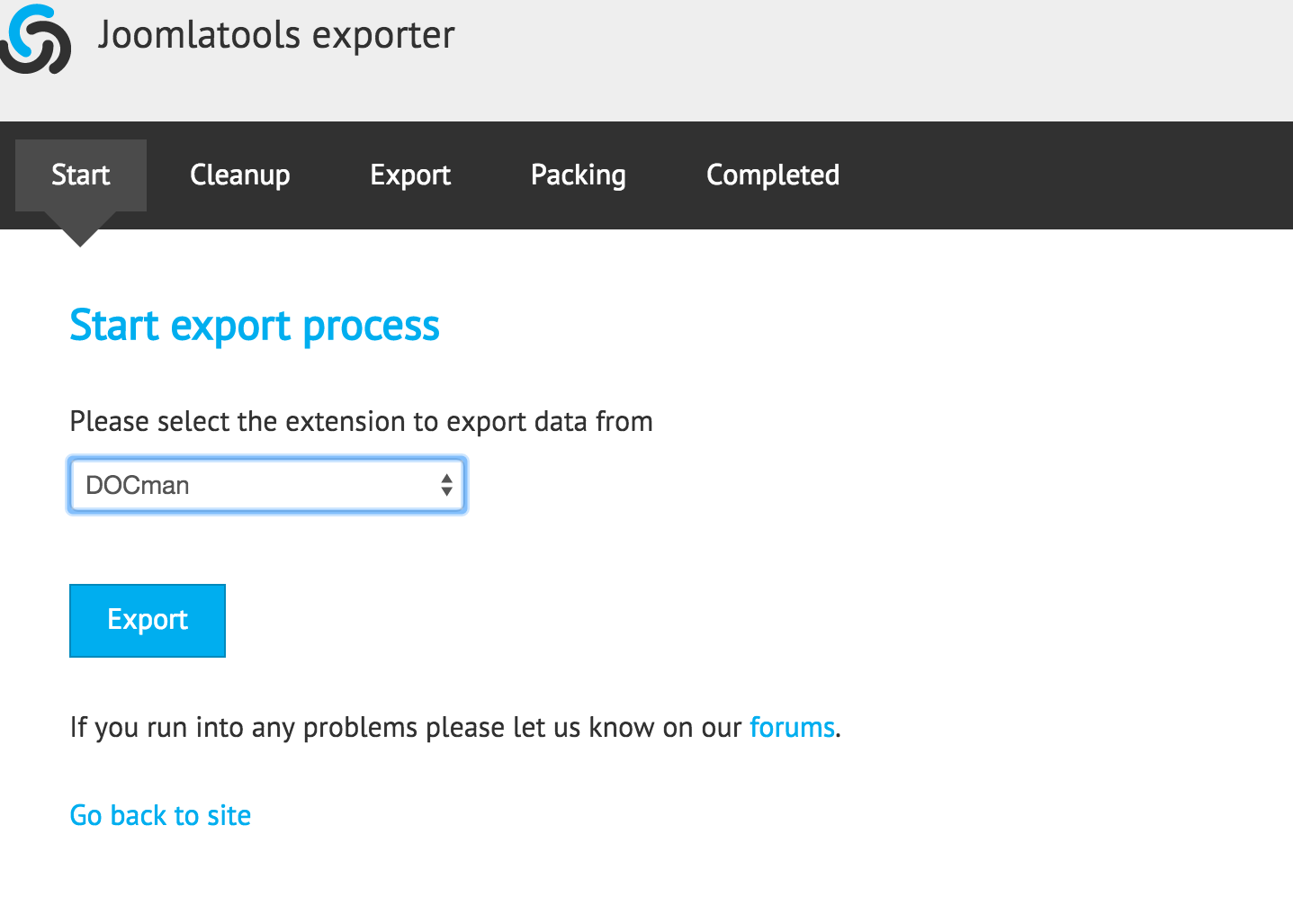Screen dimensions: 1293x924
Task: Click the triangle pointer beneath Start tab
Action: click(81, 234)
